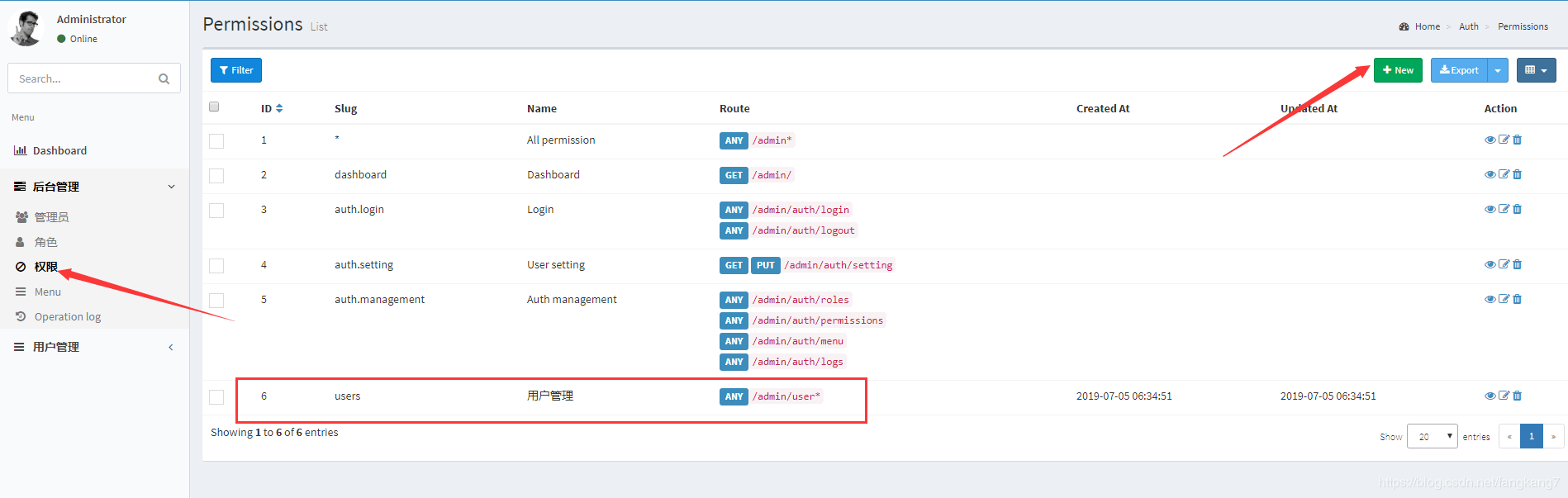Edit the users permission row
The image size is (1568, 498).
(1504, 396)
